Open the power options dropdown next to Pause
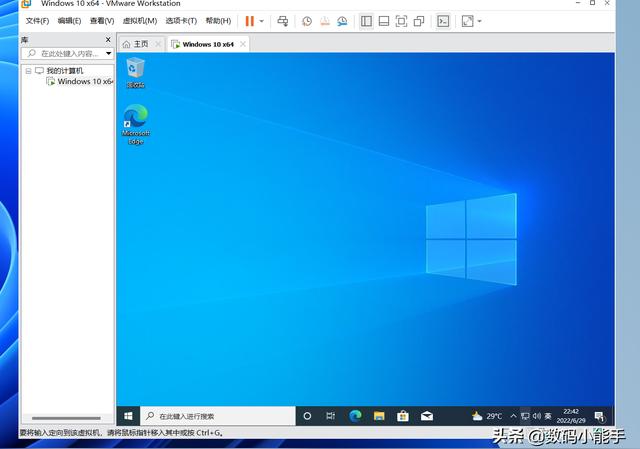This screenshot has width=640, height=449. pyautogui.click(x=262, y=21)
